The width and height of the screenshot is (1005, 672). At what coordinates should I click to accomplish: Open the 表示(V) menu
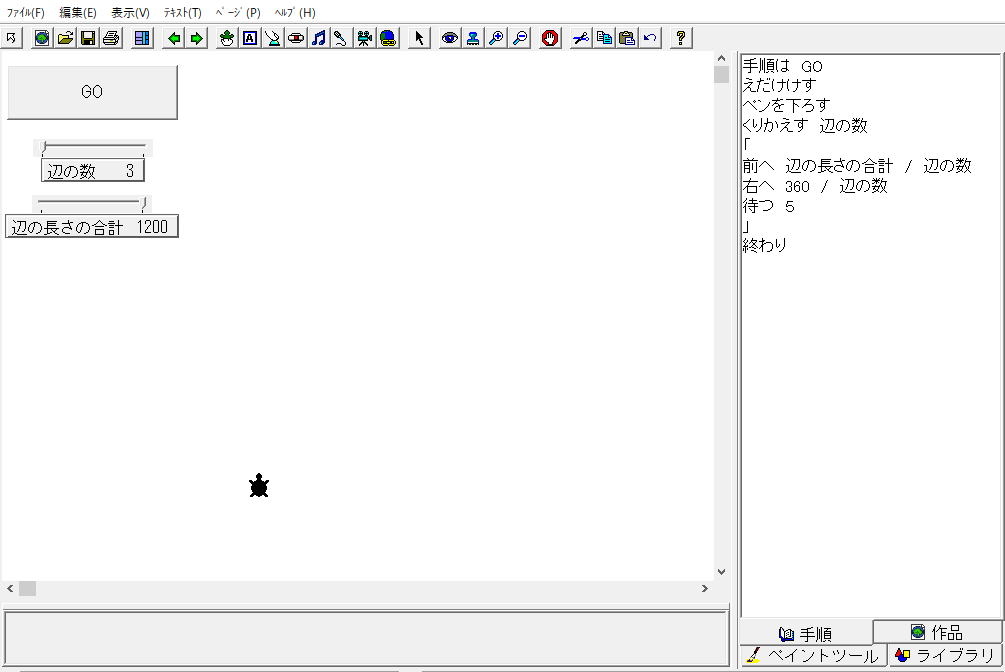pyautogui.click(x=130, y=13)
